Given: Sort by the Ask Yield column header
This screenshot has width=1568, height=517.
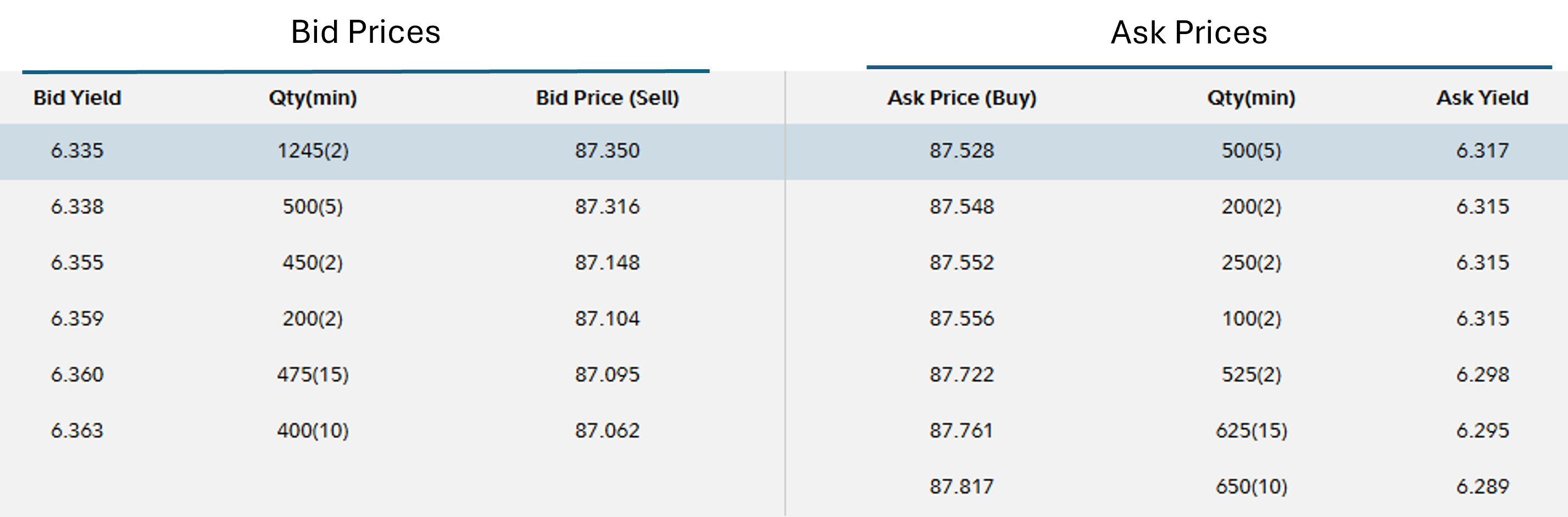Looking at the screenshot, I should 1482,98.
